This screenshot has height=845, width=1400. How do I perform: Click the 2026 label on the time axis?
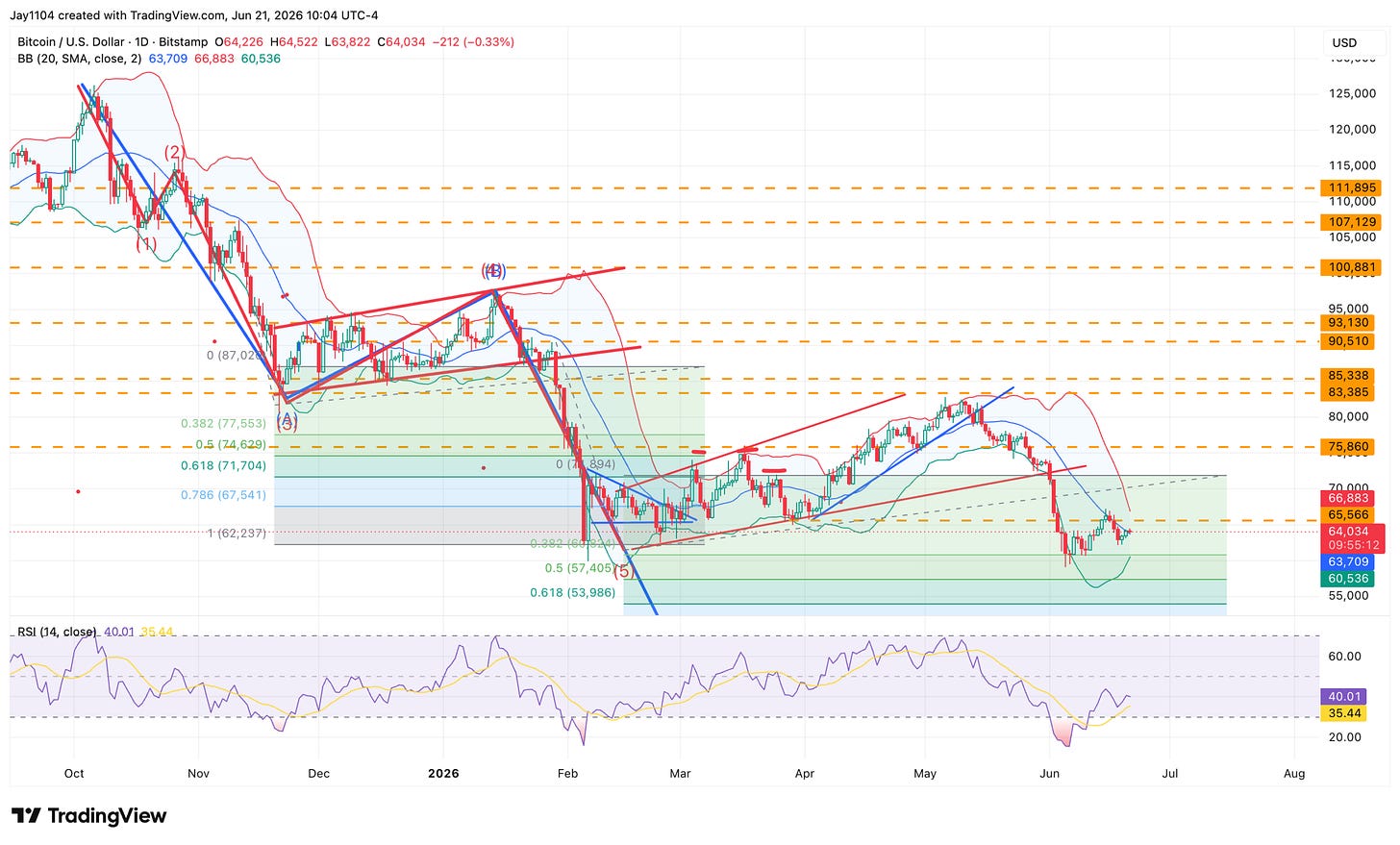pos(443,773)
